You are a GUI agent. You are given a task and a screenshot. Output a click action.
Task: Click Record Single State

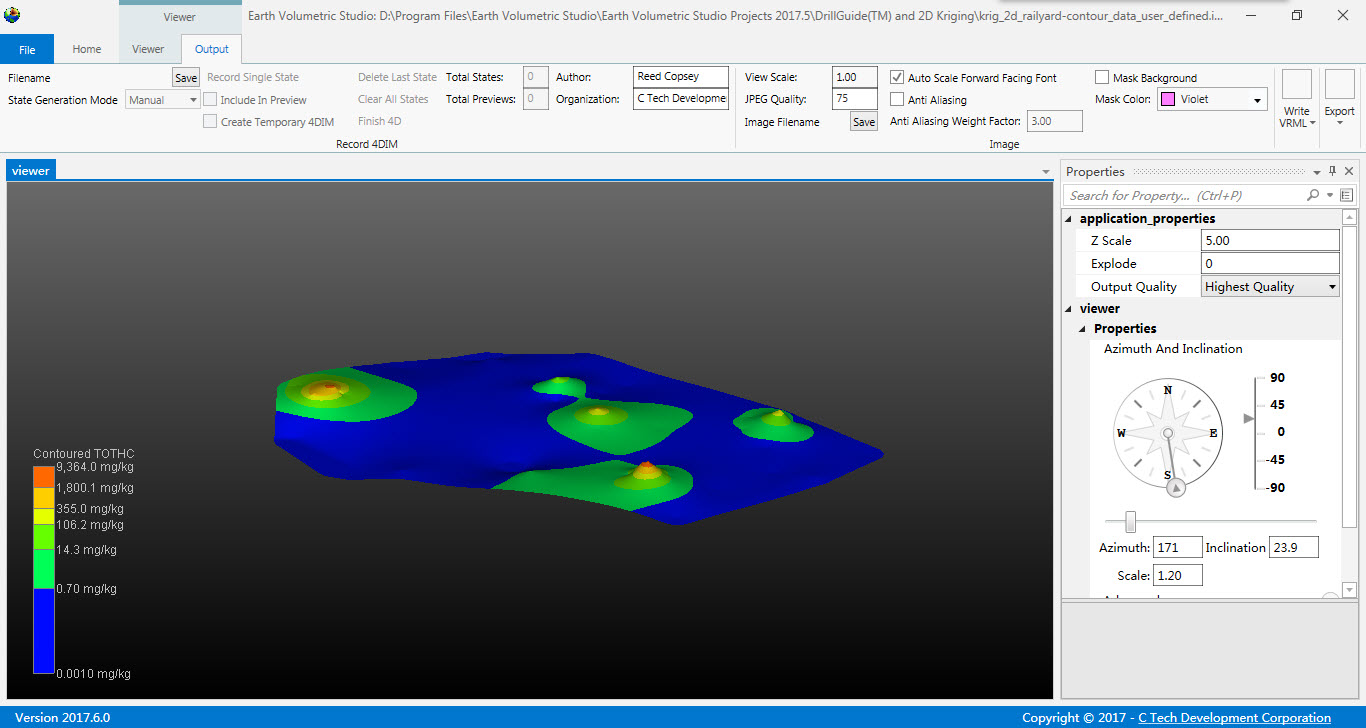click(x=253, y=77)
